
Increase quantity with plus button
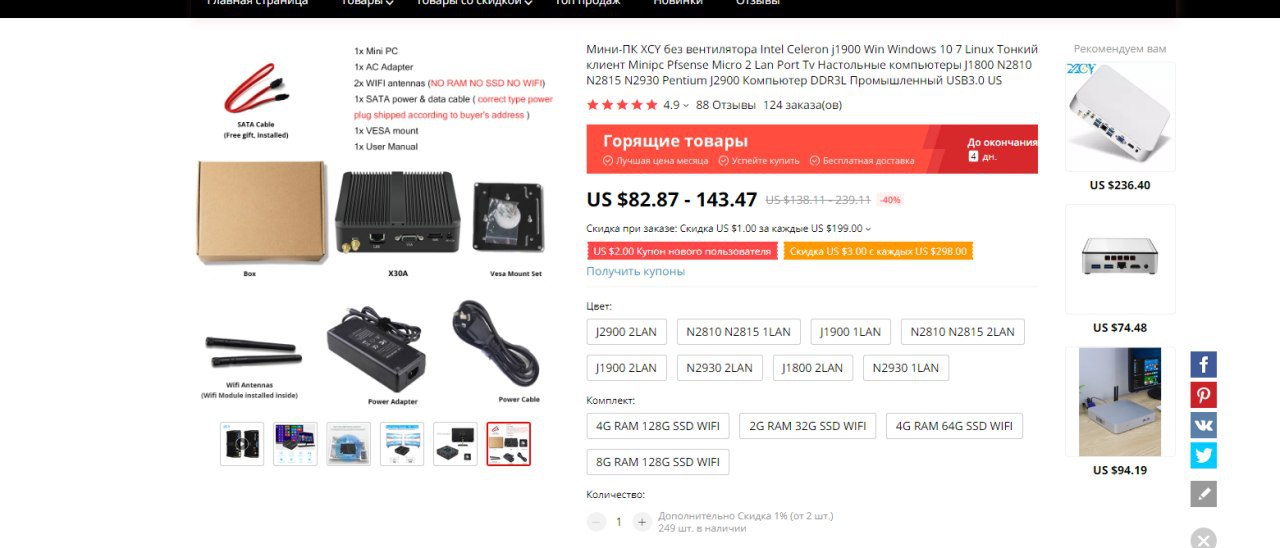coord(641,522)
